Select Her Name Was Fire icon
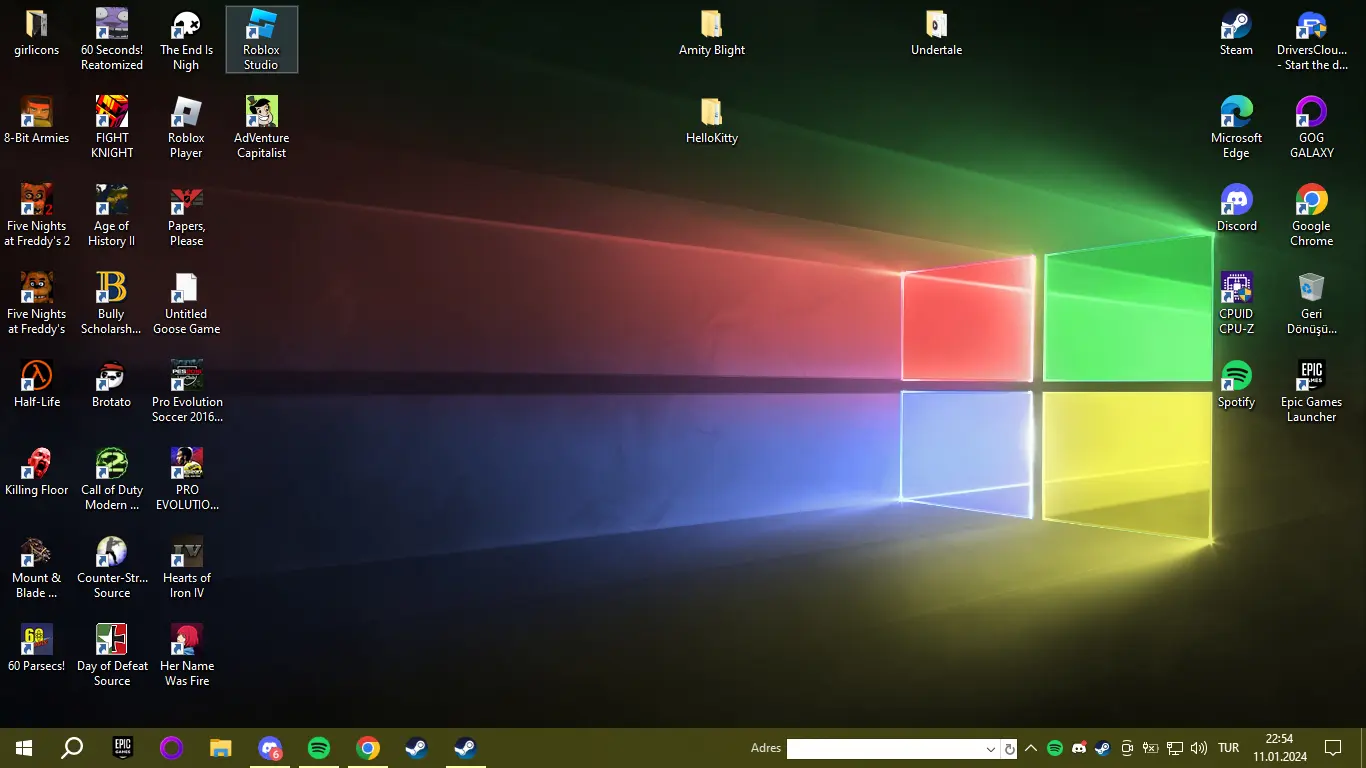This screenshot has width=1366, height=768. tap(187, 655)
